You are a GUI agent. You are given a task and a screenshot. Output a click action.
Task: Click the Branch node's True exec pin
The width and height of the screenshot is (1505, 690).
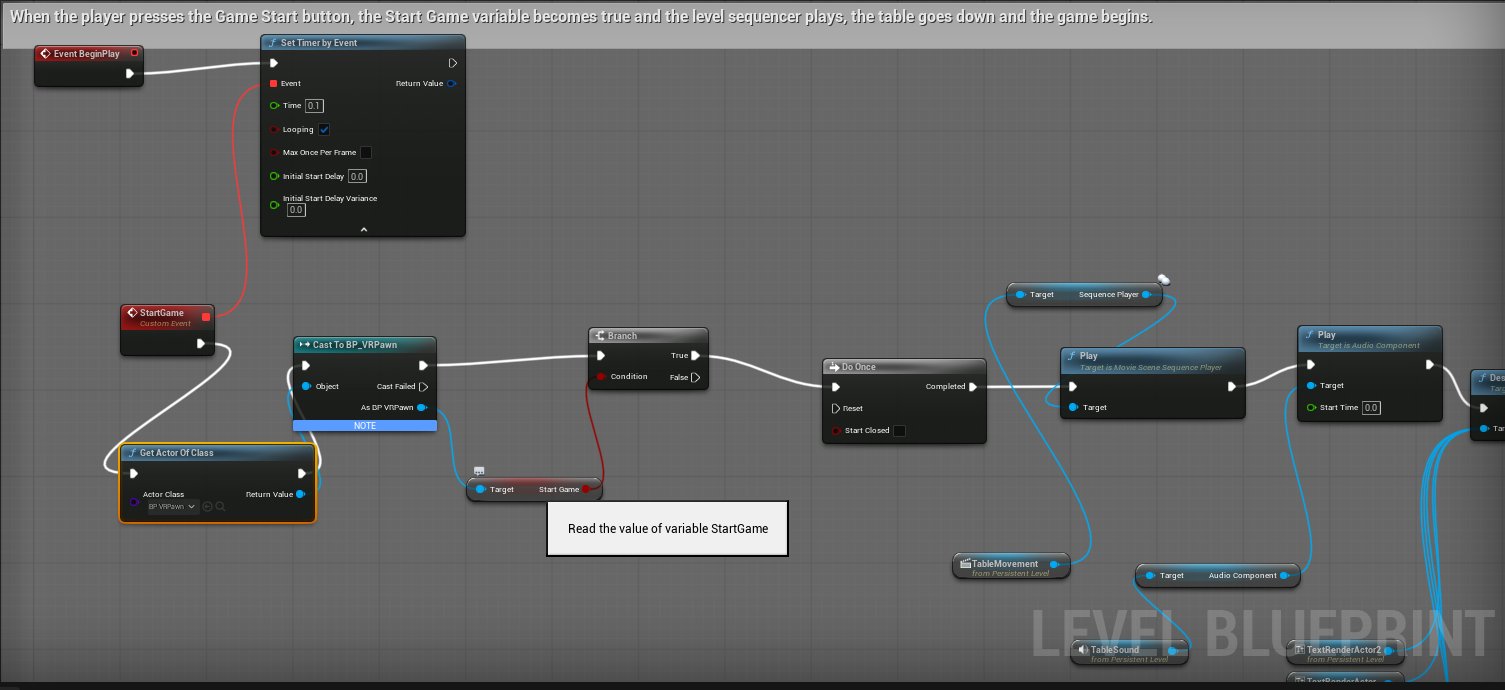tap(696, 355)
